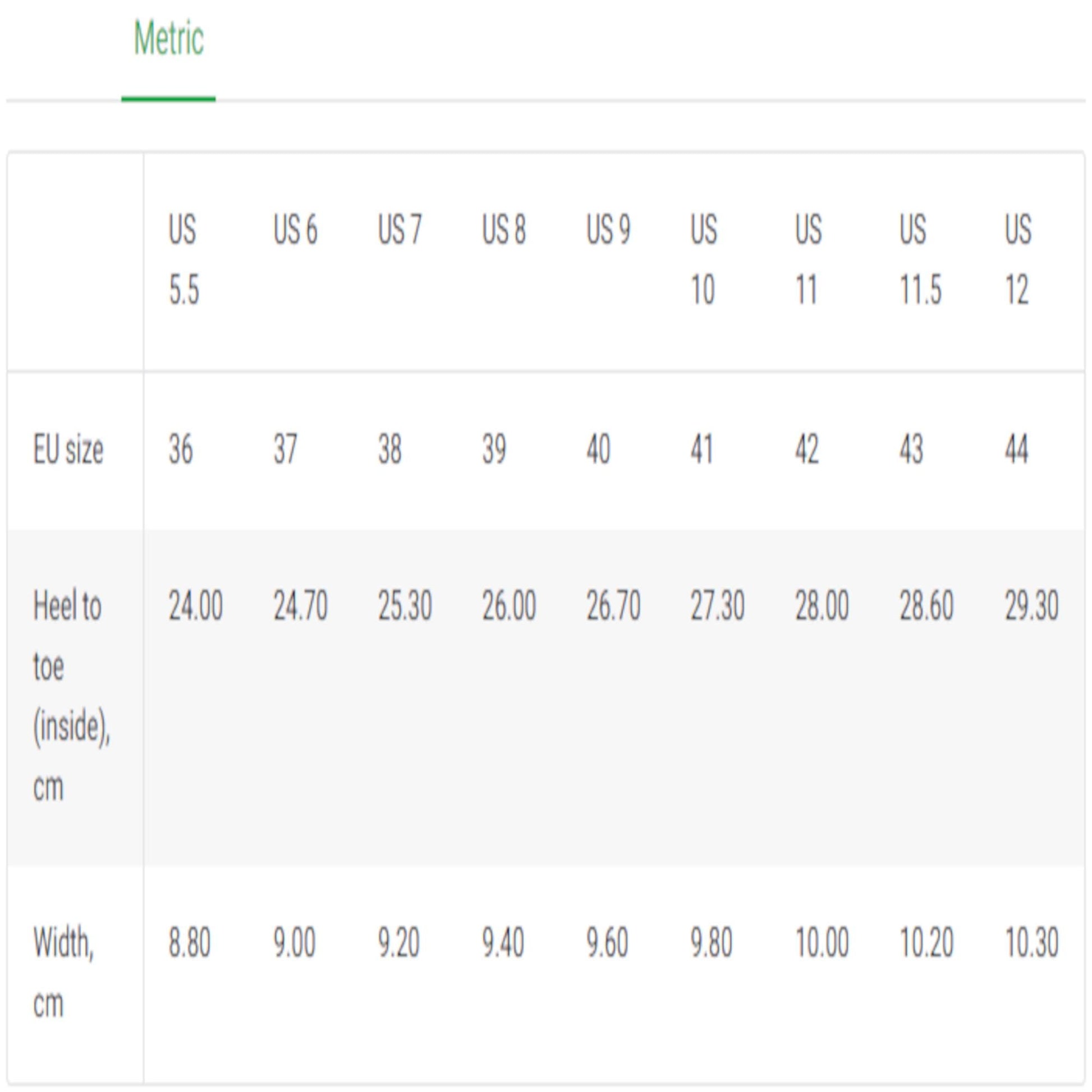Select EU size 36 cell
The height and width of the screenshot is (1092, 1092).
(x=181, y=450)
